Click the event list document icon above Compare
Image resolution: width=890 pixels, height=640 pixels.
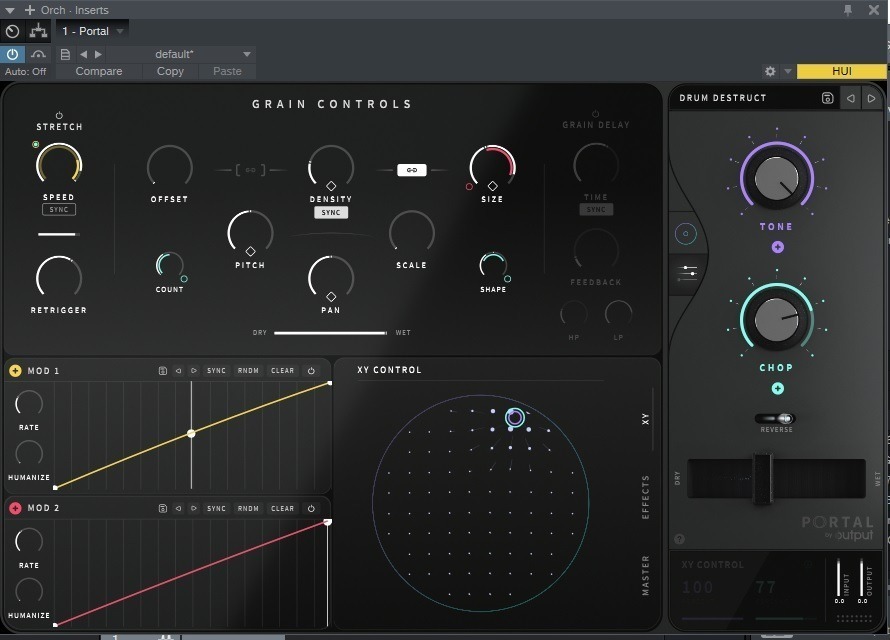[65, 54]
